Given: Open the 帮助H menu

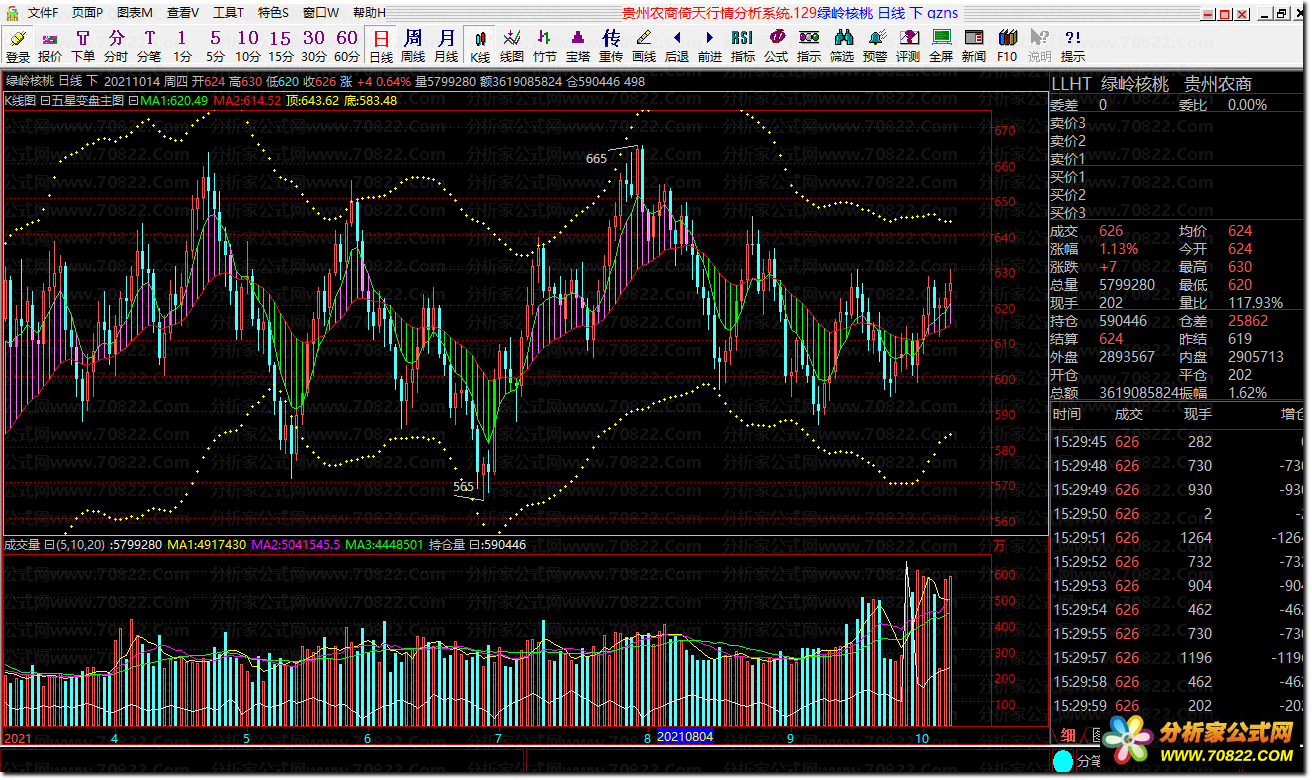Looking at the screenshot, I should click(369, 13).
